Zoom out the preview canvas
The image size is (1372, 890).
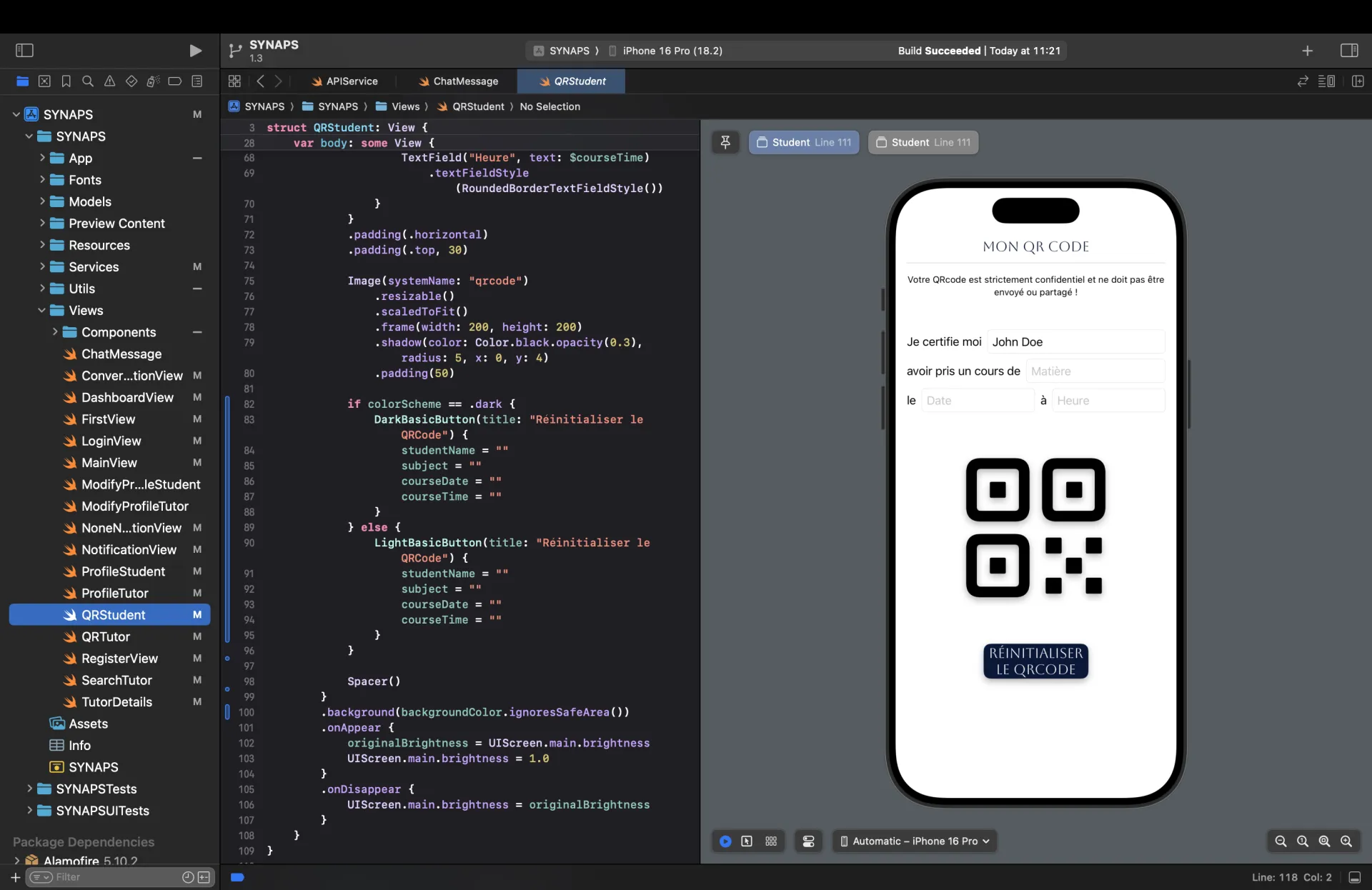1281,841
